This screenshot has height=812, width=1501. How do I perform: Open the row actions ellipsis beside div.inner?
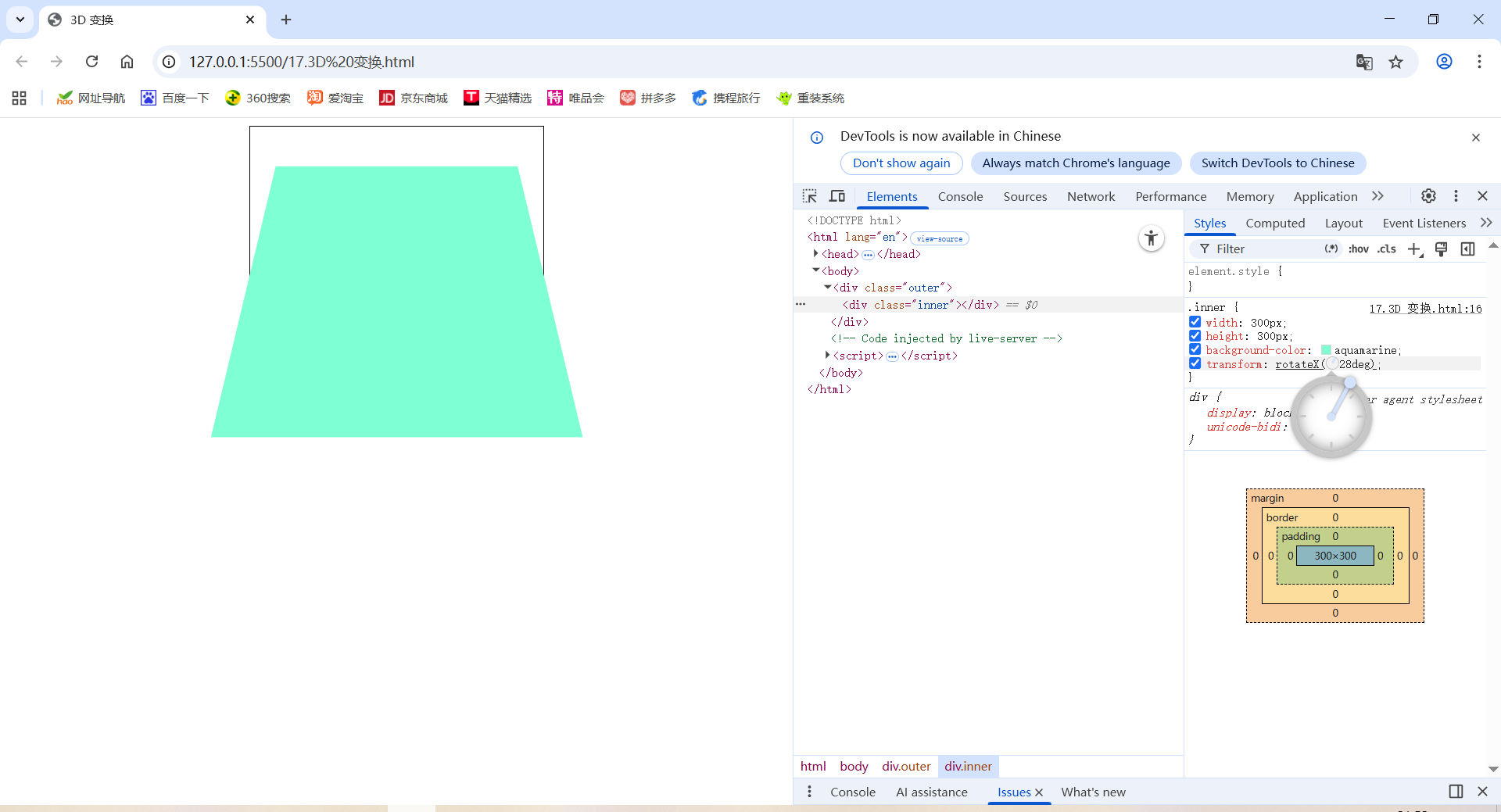(801, 304)
